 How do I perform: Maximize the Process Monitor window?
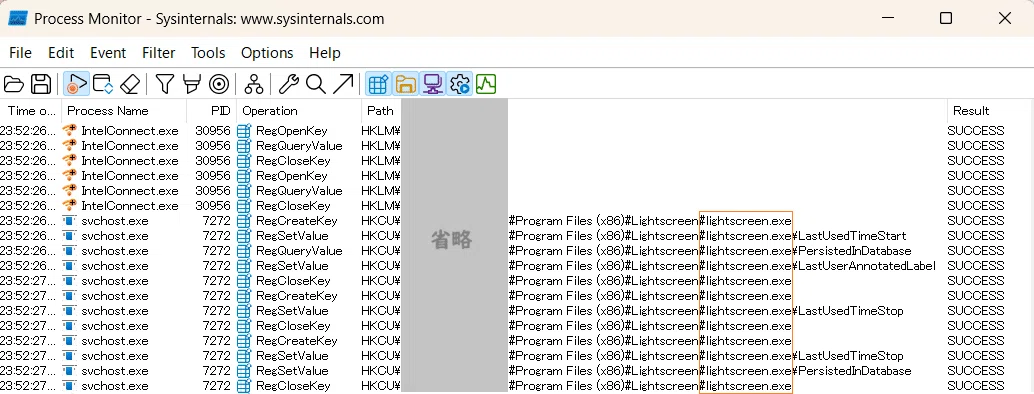(x=946, y=18)
